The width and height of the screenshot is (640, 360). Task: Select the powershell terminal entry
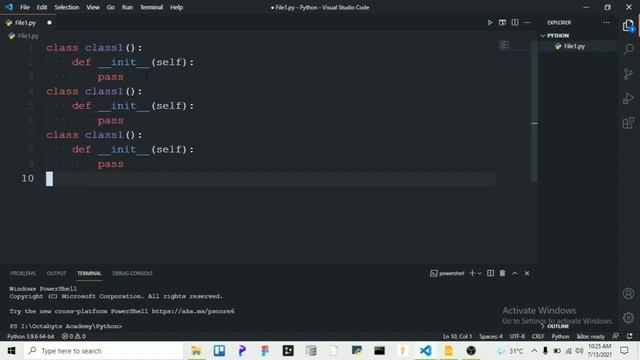tap(447, 273)
